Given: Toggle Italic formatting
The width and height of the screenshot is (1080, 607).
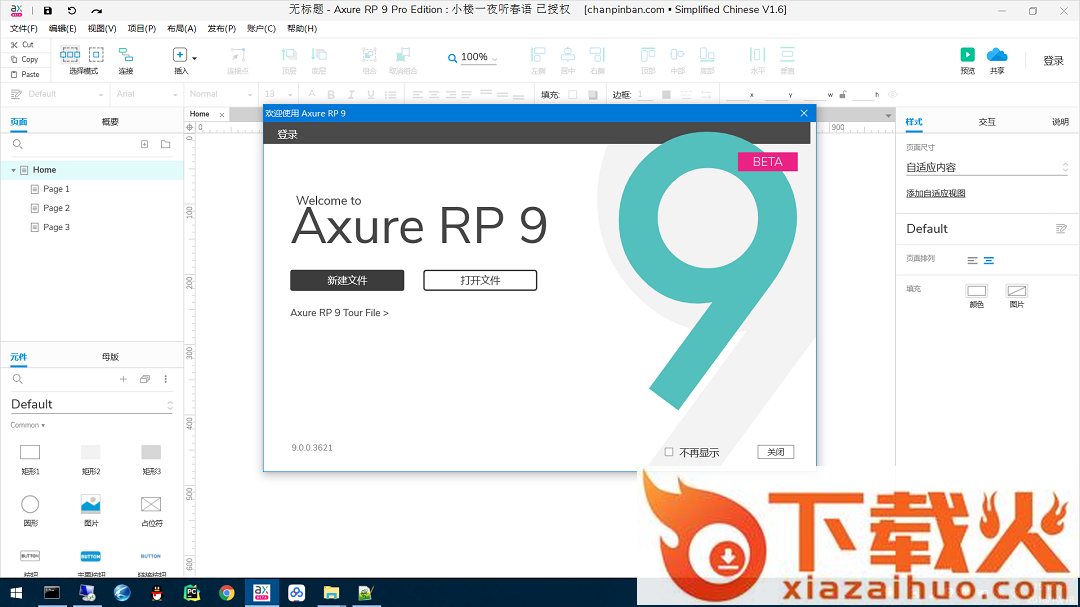Looking at the screenshot, I should tap(351, 94).
